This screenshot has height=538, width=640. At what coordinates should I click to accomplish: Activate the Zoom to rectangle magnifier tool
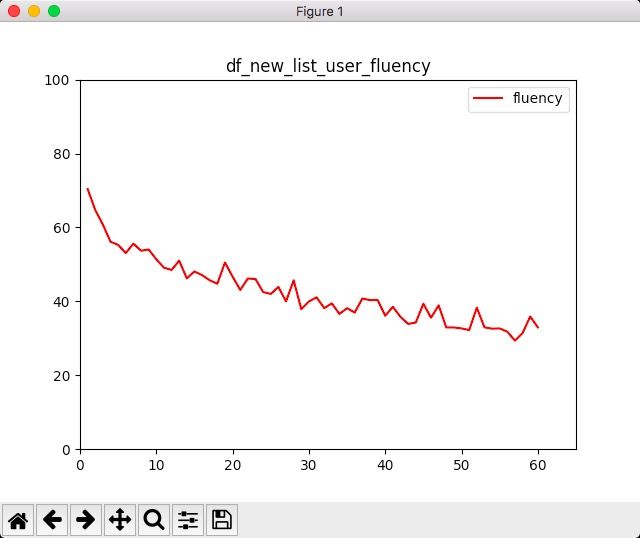[x=154, y=520]
